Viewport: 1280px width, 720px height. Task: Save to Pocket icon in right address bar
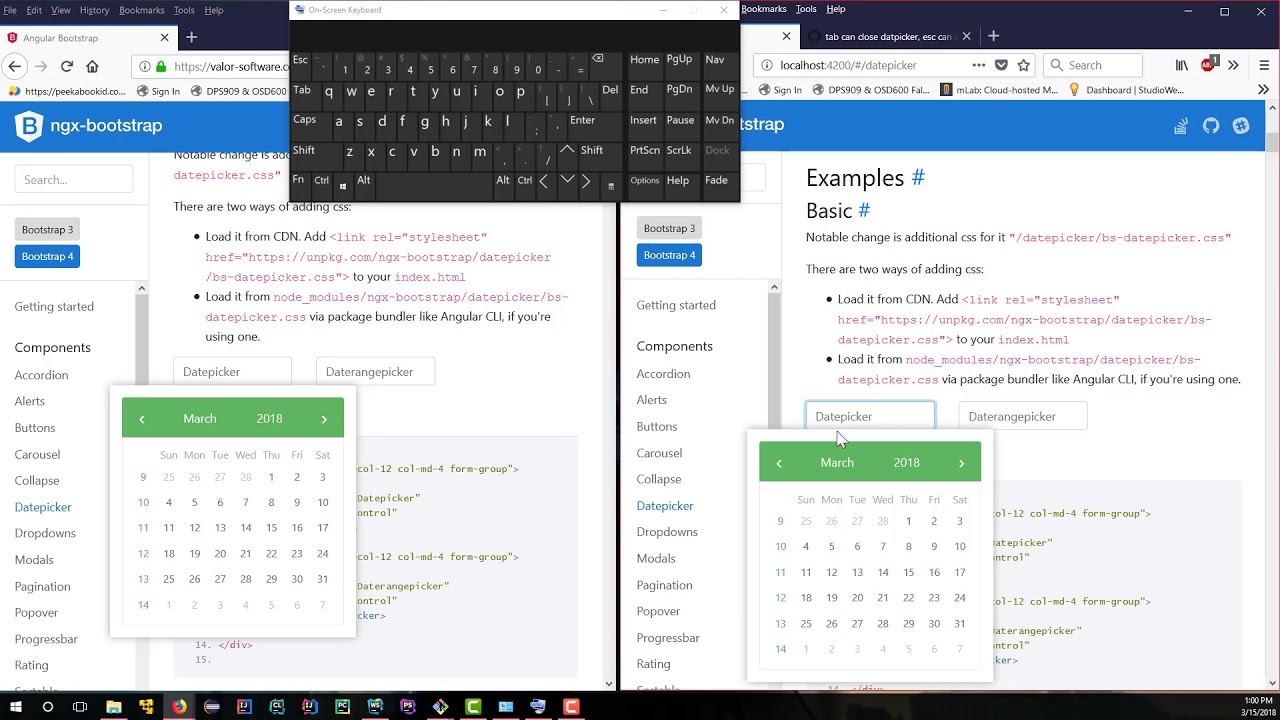[x=1001, y=65]
